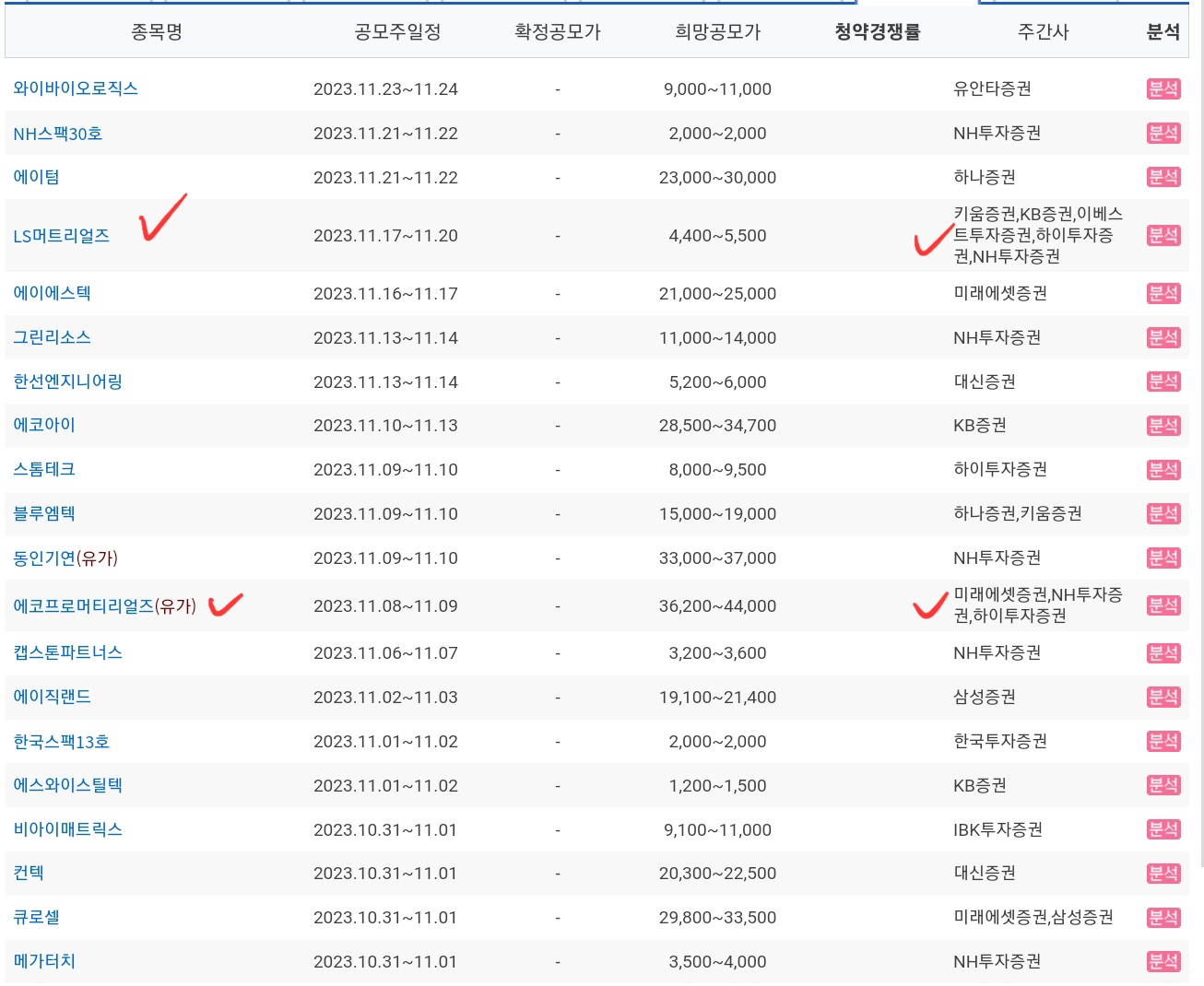Open 에코프로머티리얼즈(유가) stock link
Screen dimensions: 1204x986
click(104, 605)
